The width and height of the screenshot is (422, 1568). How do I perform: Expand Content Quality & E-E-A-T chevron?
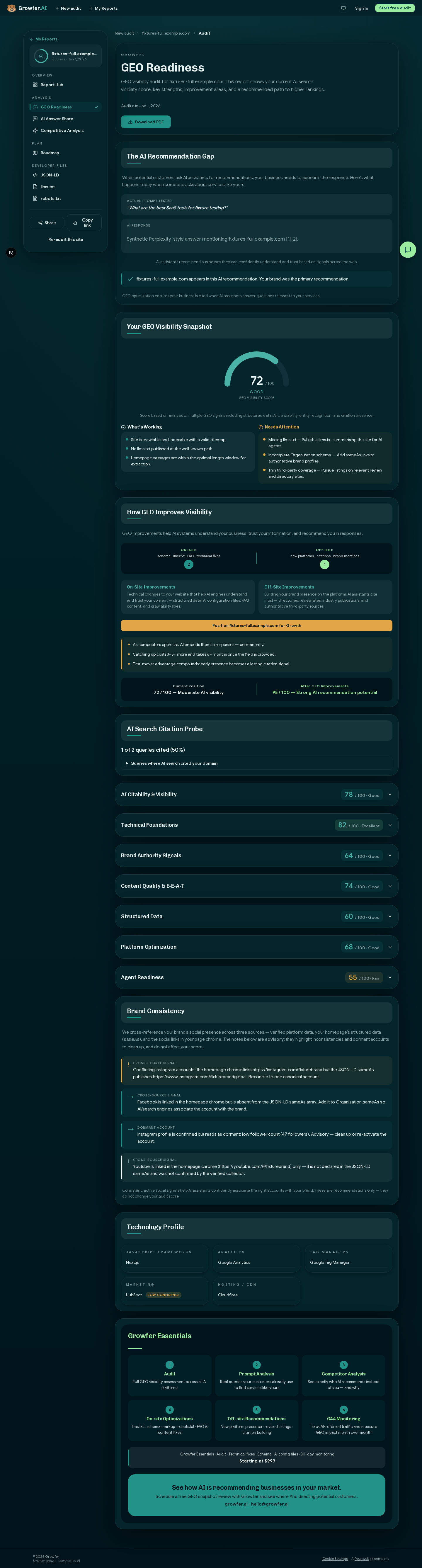pyautogui.click(x=390, y=886)
